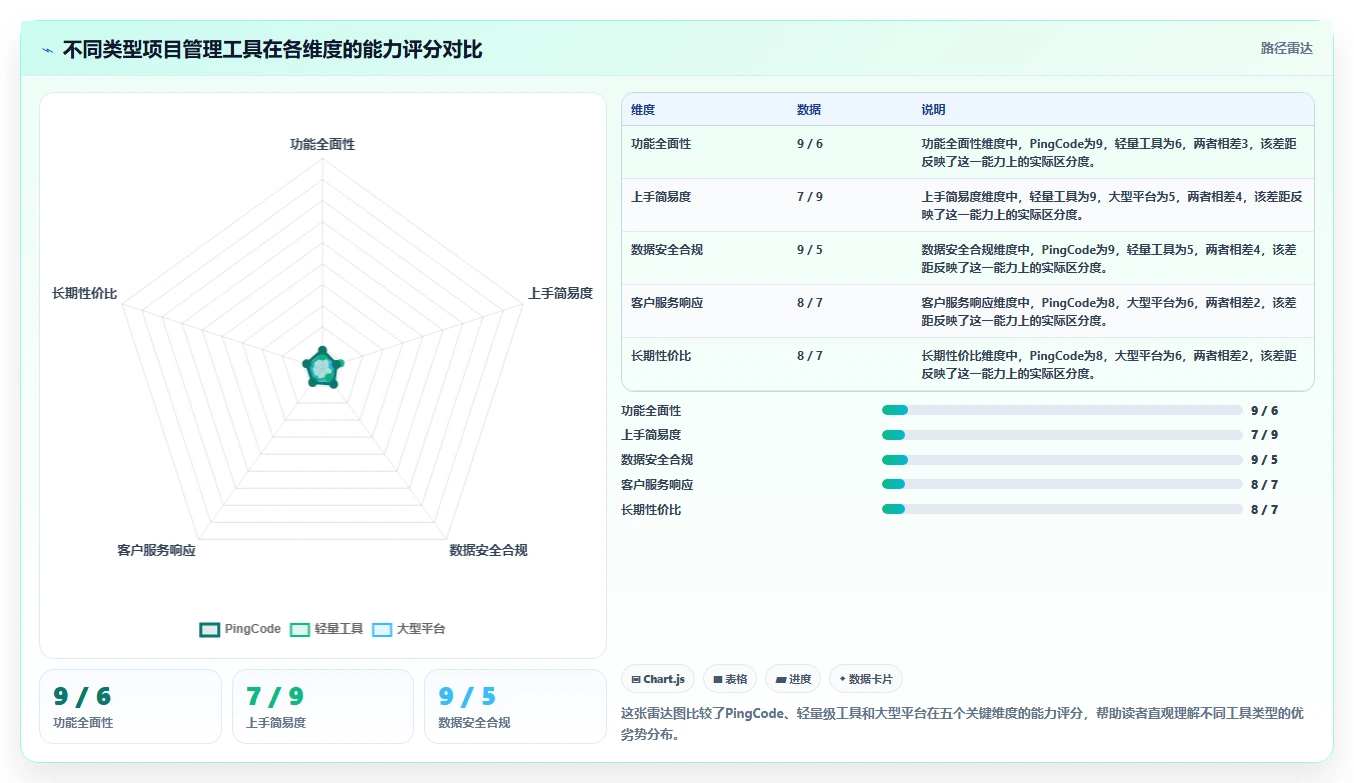Viewport: 1354px width, 783px height.
Task: Click the 上手简易度 axis label on the radar
Action: tap(560, 293)
